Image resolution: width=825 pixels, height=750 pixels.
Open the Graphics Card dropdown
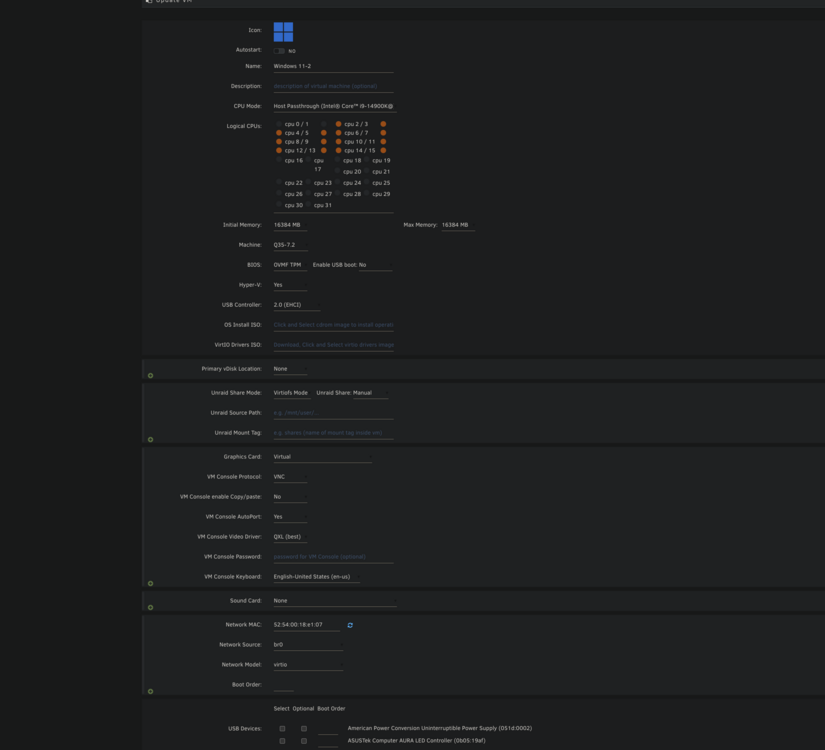[323, 457]
